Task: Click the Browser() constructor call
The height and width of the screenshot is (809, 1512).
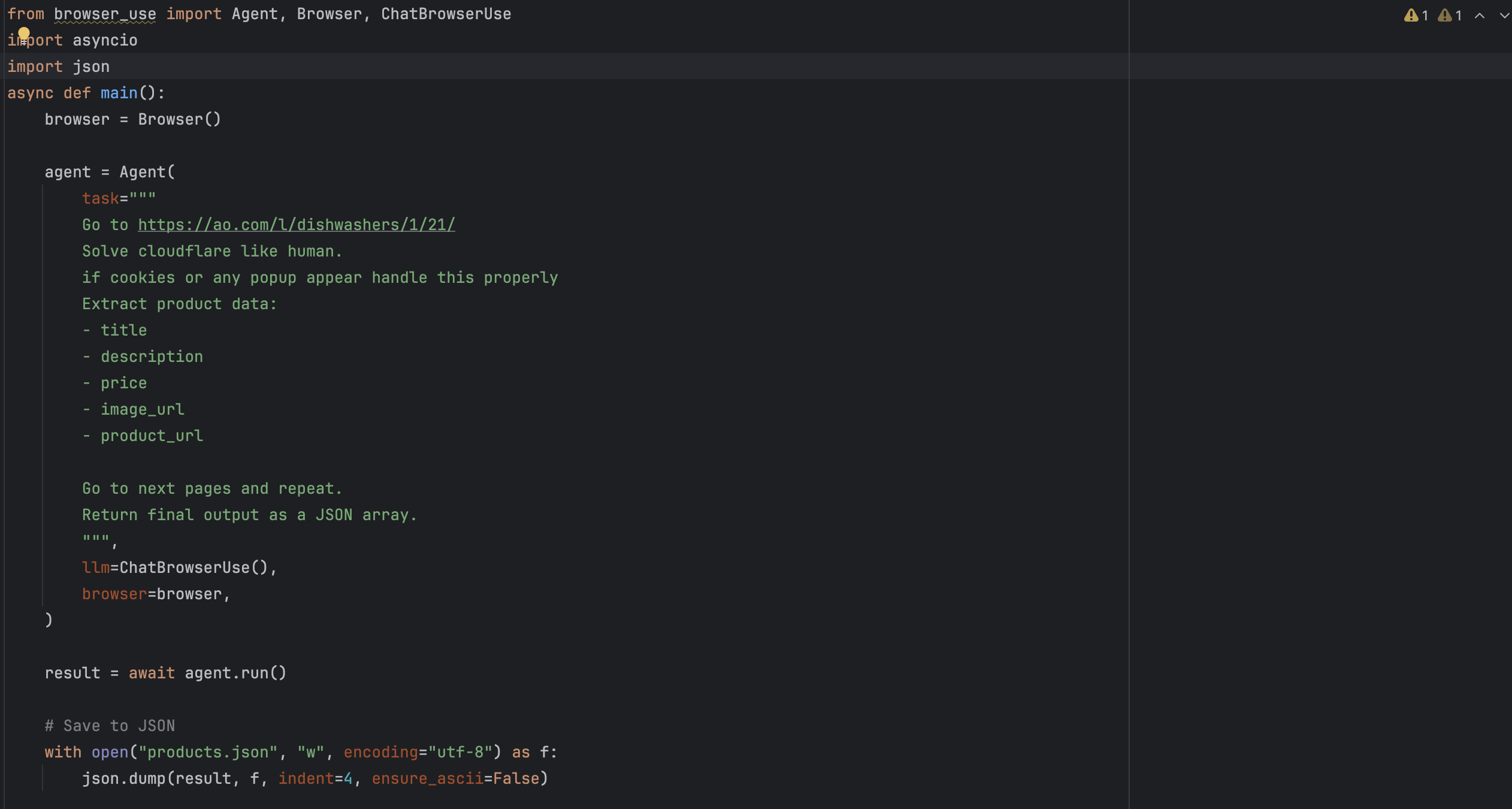Action: pos(179,119)
